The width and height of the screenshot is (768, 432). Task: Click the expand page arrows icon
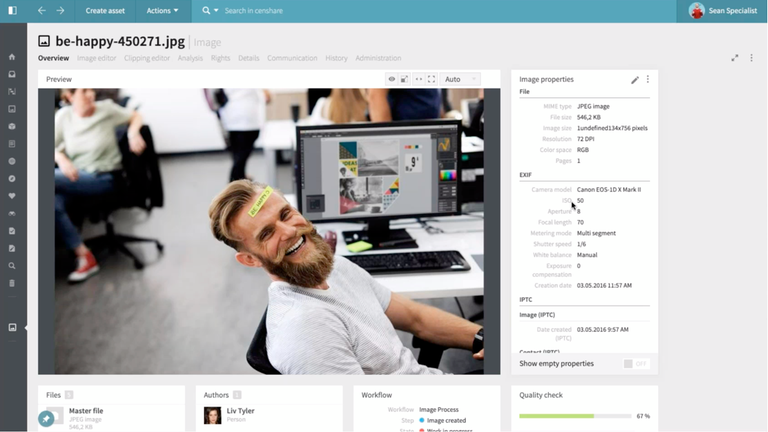735,58
